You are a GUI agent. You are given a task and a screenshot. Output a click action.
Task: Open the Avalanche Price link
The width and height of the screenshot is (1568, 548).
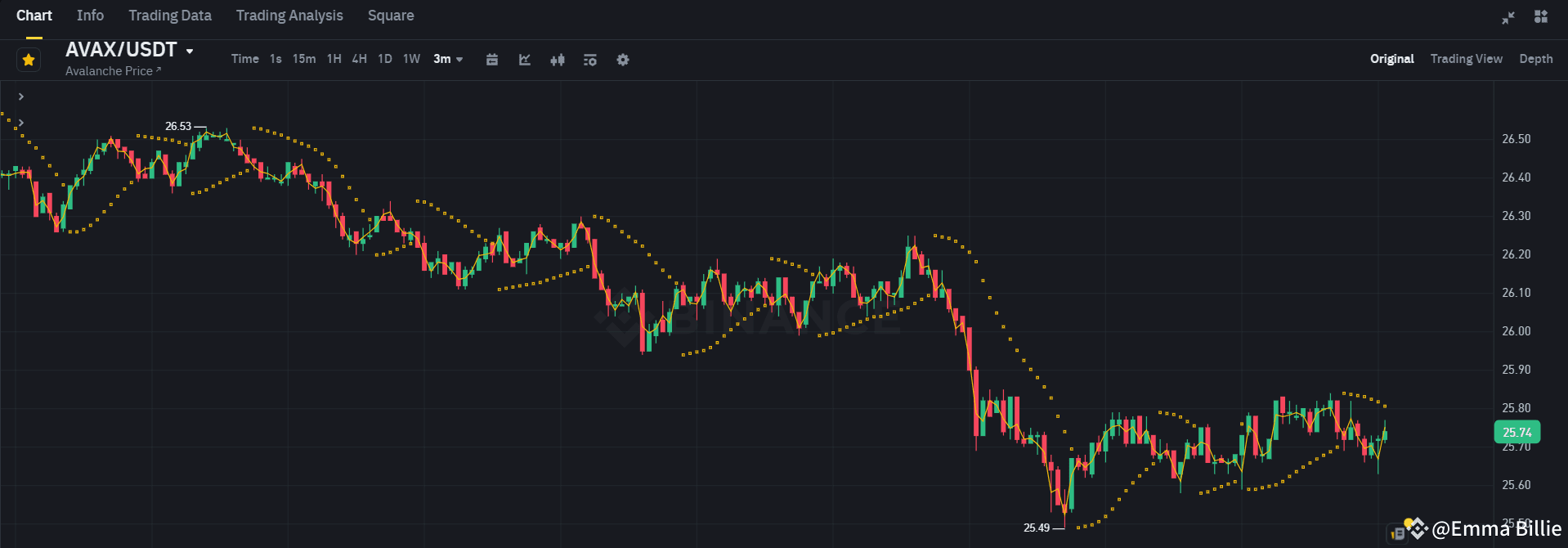pos(112,70)
